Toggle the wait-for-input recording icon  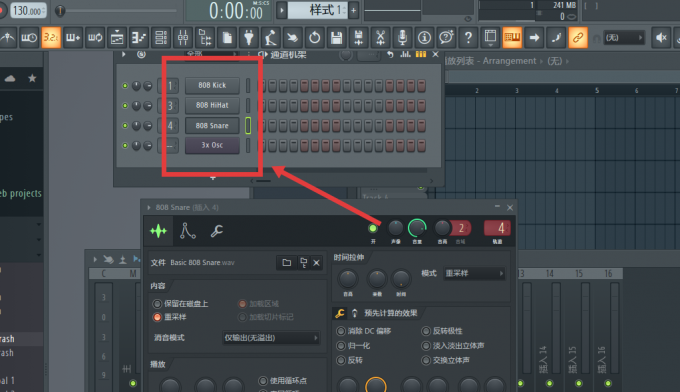(29, 38)
